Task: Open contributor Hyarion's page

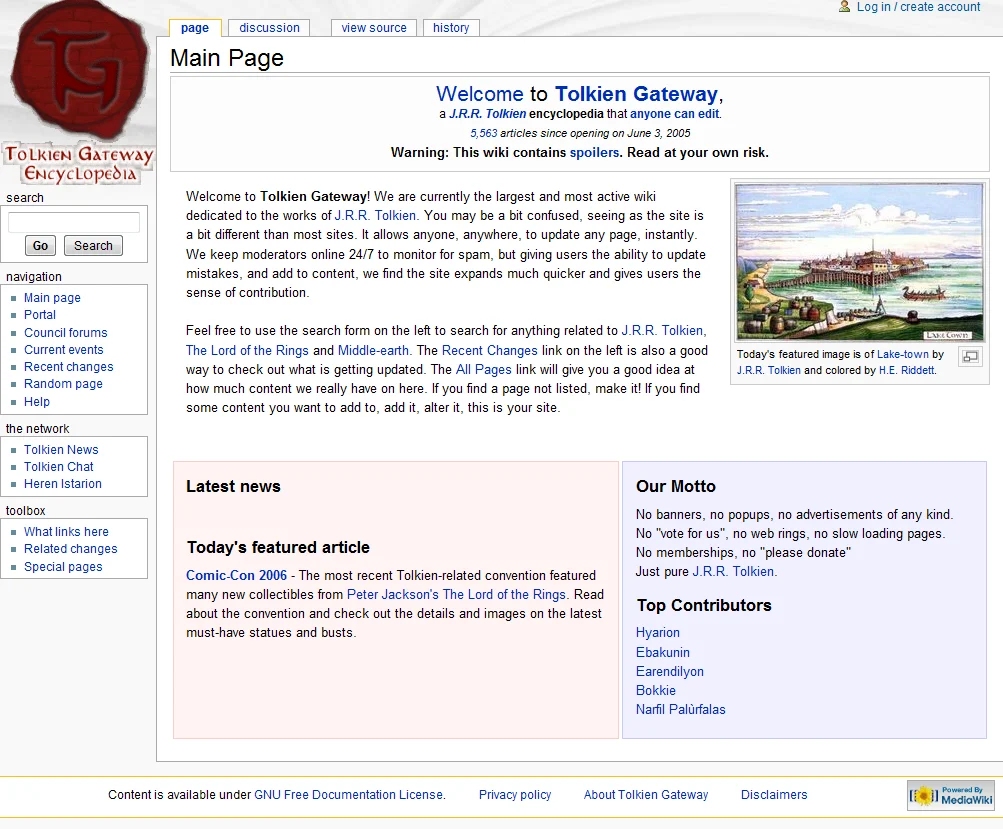Action: coord(658,633)
